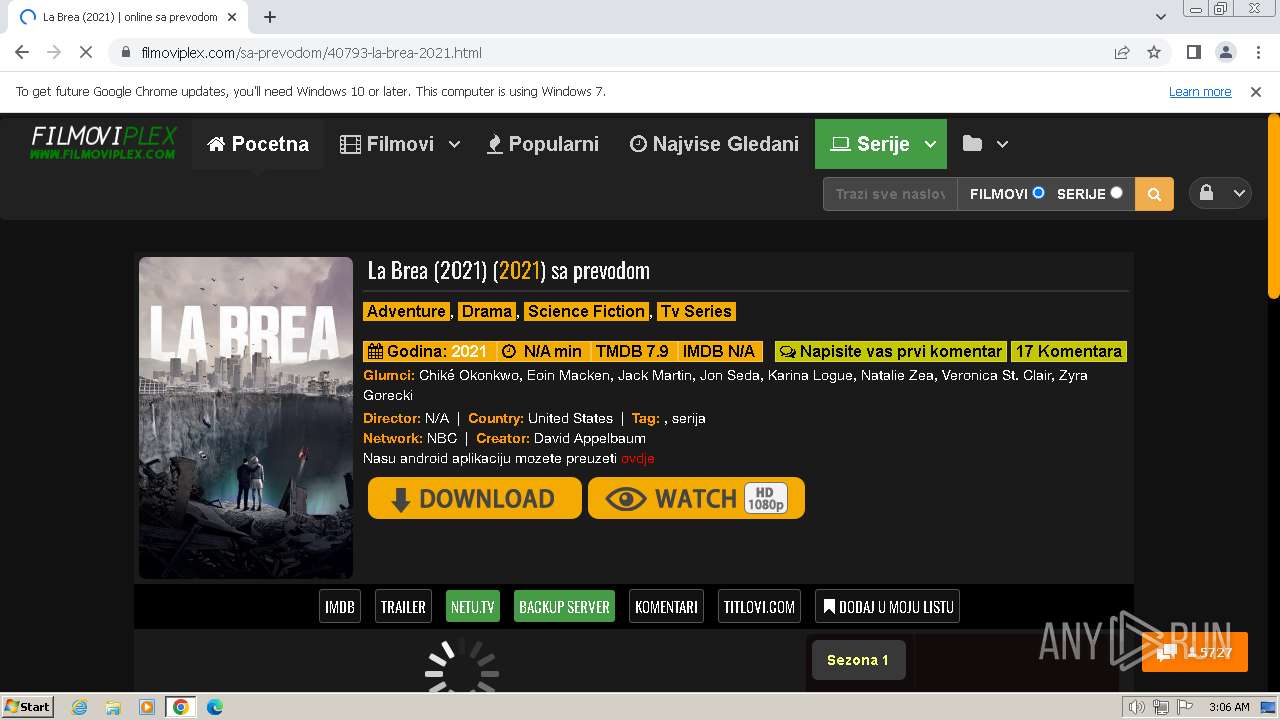Open the Tv Series genre tag
The width and height of the screenshot is (1280, 720).
pos(696,311)
